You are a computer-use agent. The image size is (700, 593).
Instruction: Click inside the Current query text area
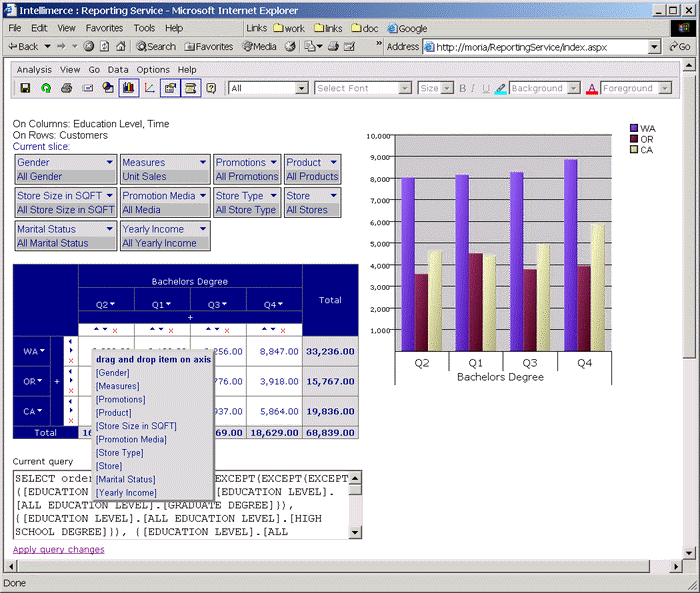click(181, 505)
